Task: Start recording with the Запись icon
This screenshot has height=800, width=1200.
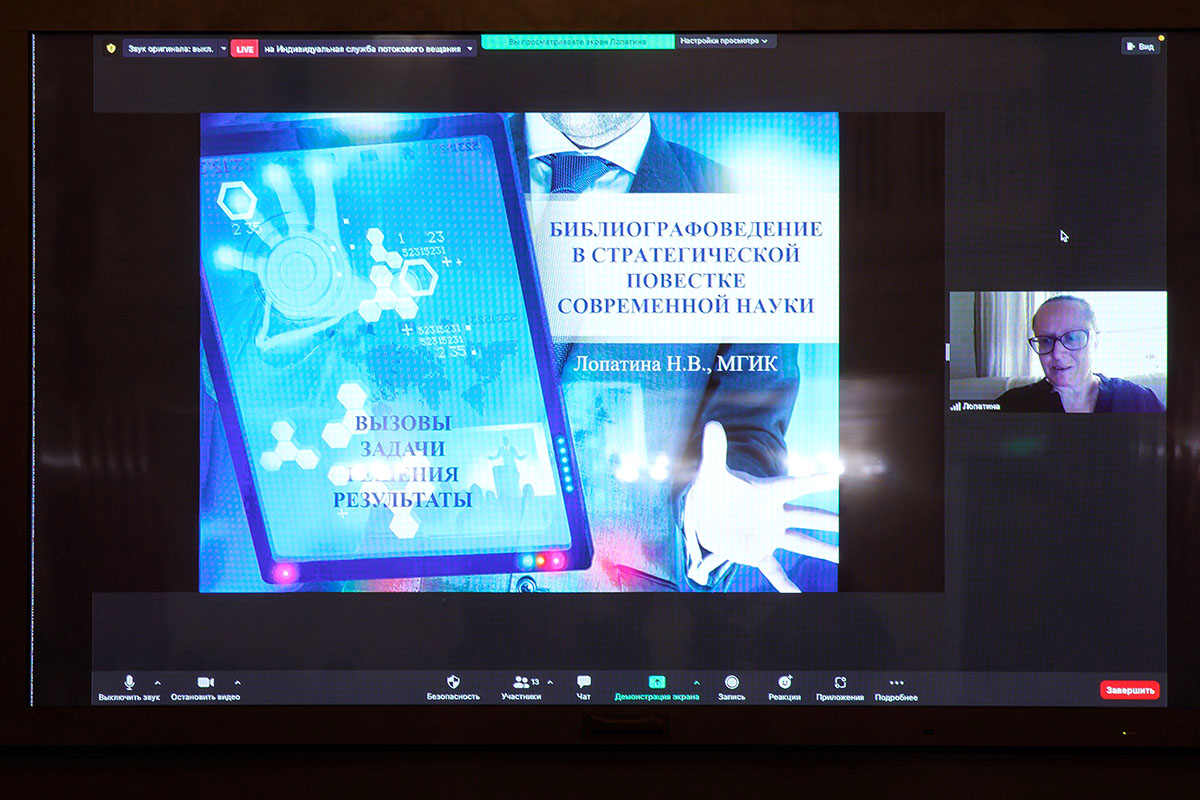Action: 731,683
